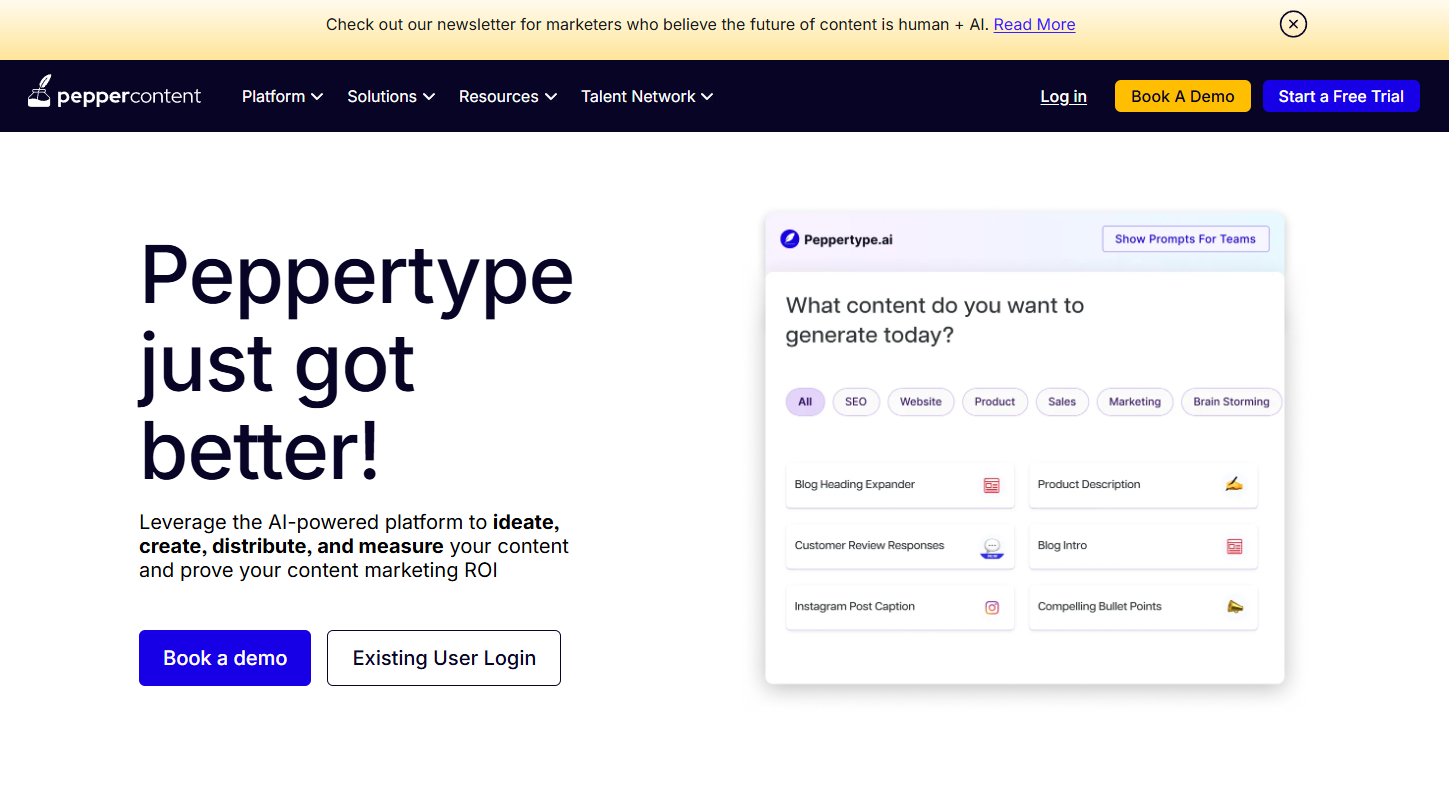Click the Customer Review Responses icon
Screen dimensions: 1449x789
991,547
